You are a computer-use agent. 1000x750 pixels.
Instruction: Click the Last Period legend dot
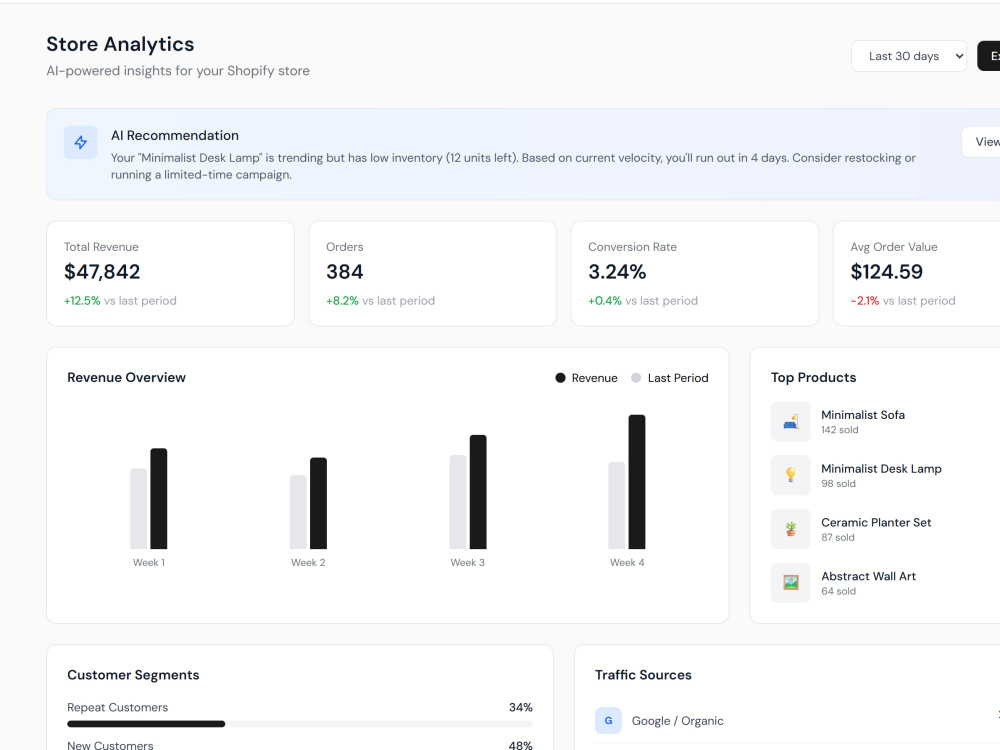pos(636,378)
